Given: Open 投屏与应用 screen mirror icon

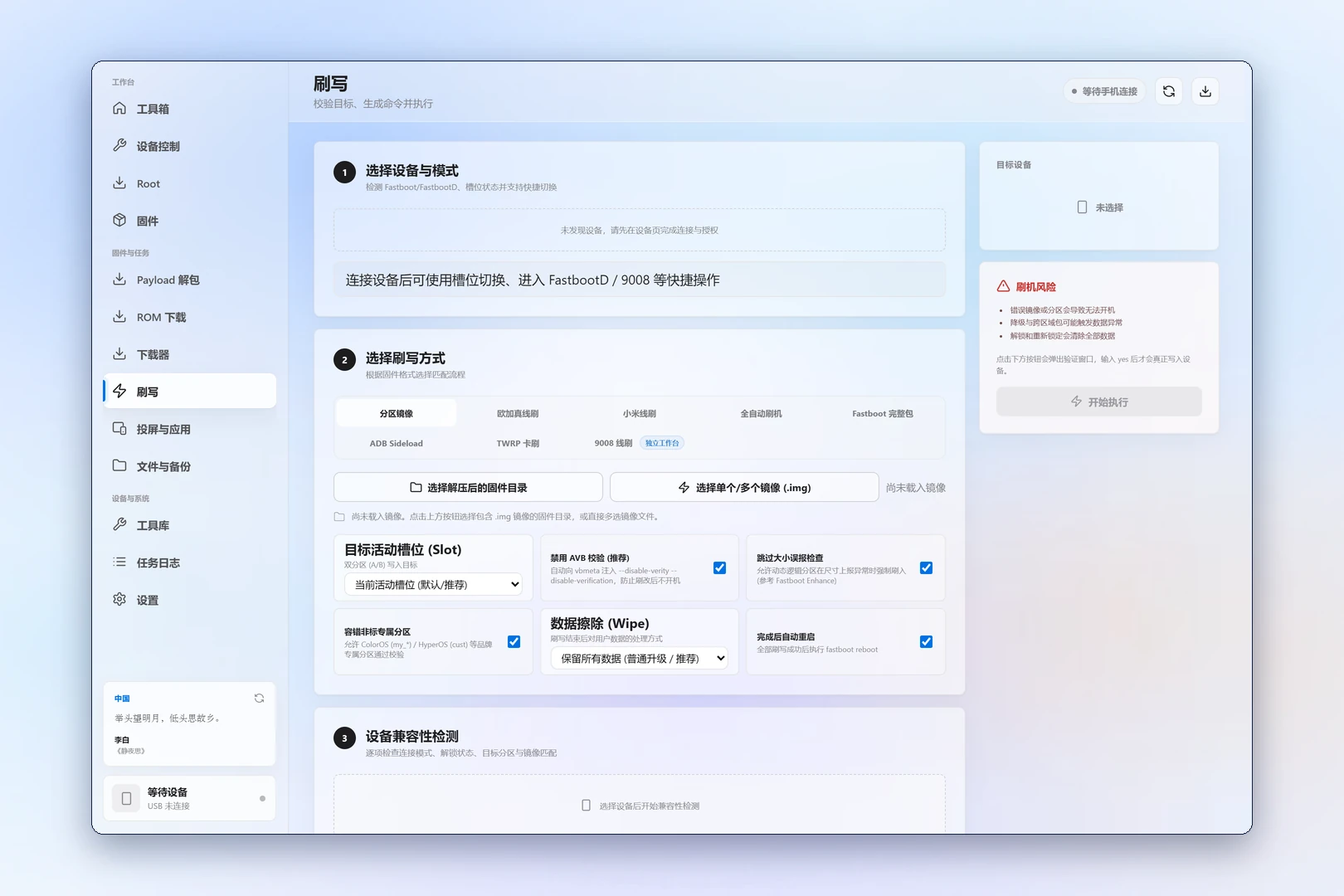Looking at the screenshot, I should point(119,428).
